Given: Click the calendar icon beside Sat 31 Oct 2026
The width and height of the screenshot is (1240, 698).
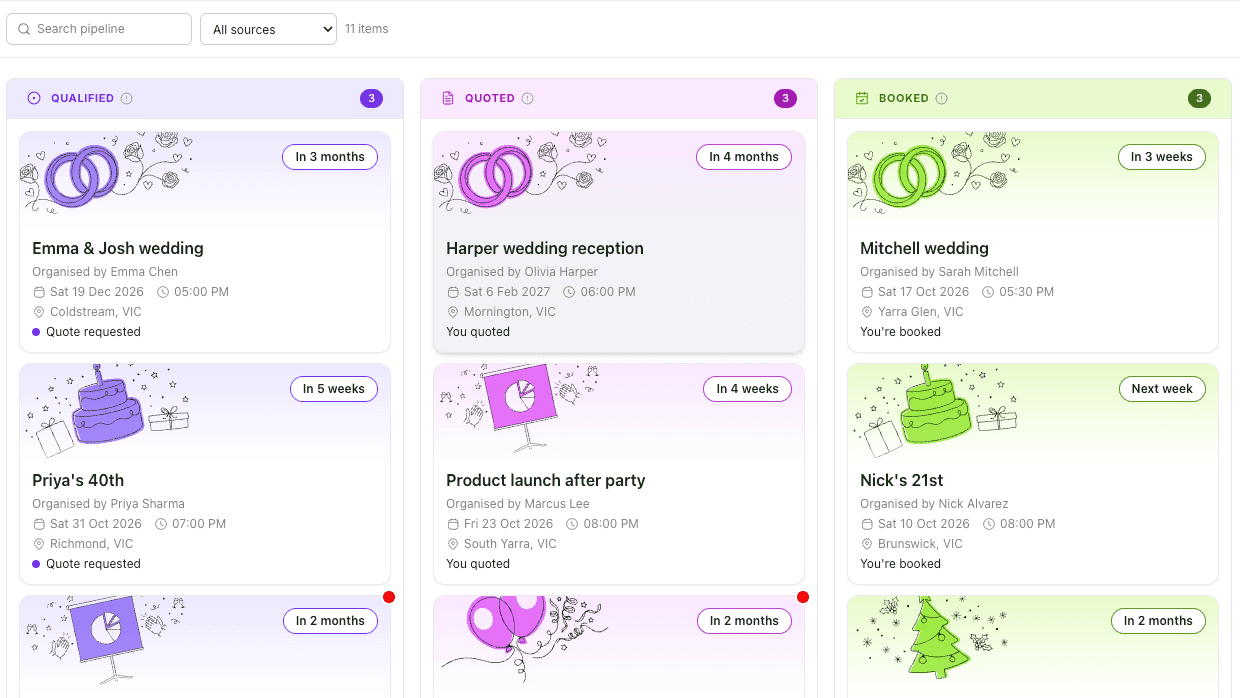Looking at the screenshot, I should [x=39, y=524].
